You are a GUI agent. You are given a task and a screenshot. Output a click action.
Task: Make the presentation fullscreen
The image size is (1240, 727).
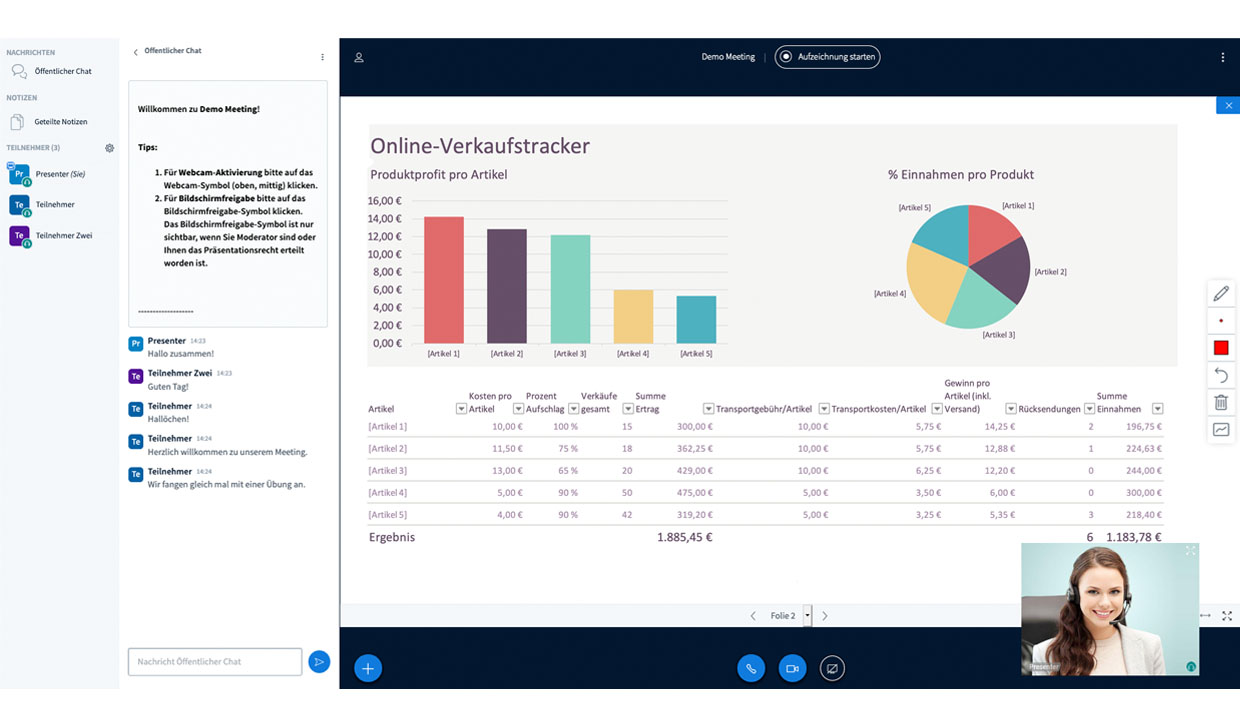coord(1227,616)
